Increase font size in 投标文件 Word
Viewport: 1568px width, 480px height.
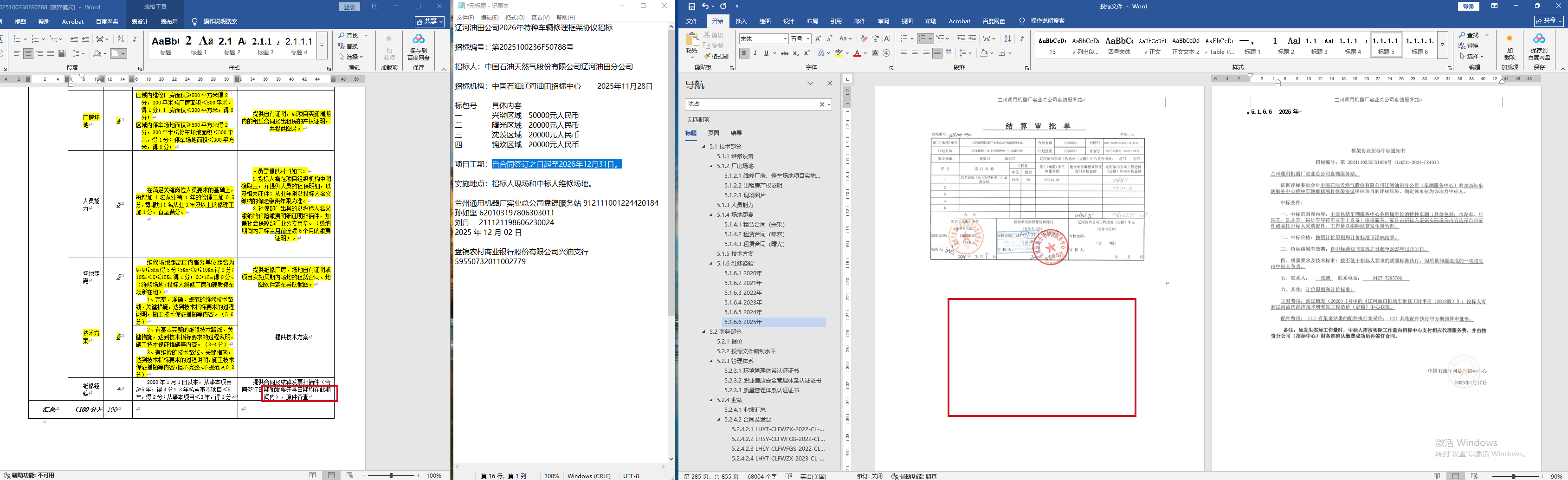pos(818,39)
